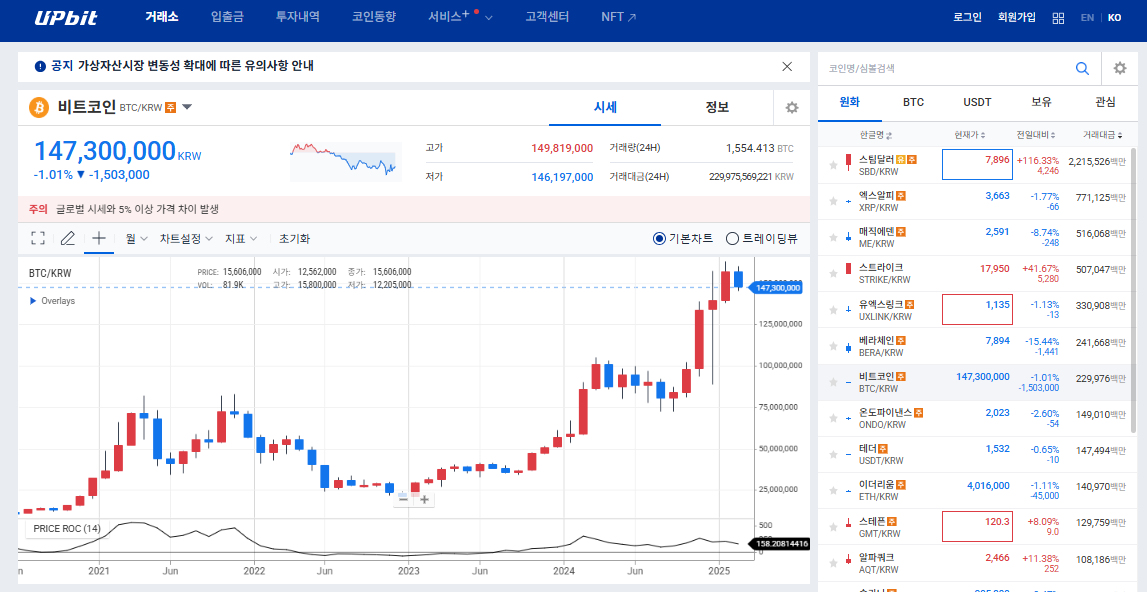This screenshot has width=1147, height=592.
Task: Select the 트레이딩뷰 radio button
Action: [732, 239]
